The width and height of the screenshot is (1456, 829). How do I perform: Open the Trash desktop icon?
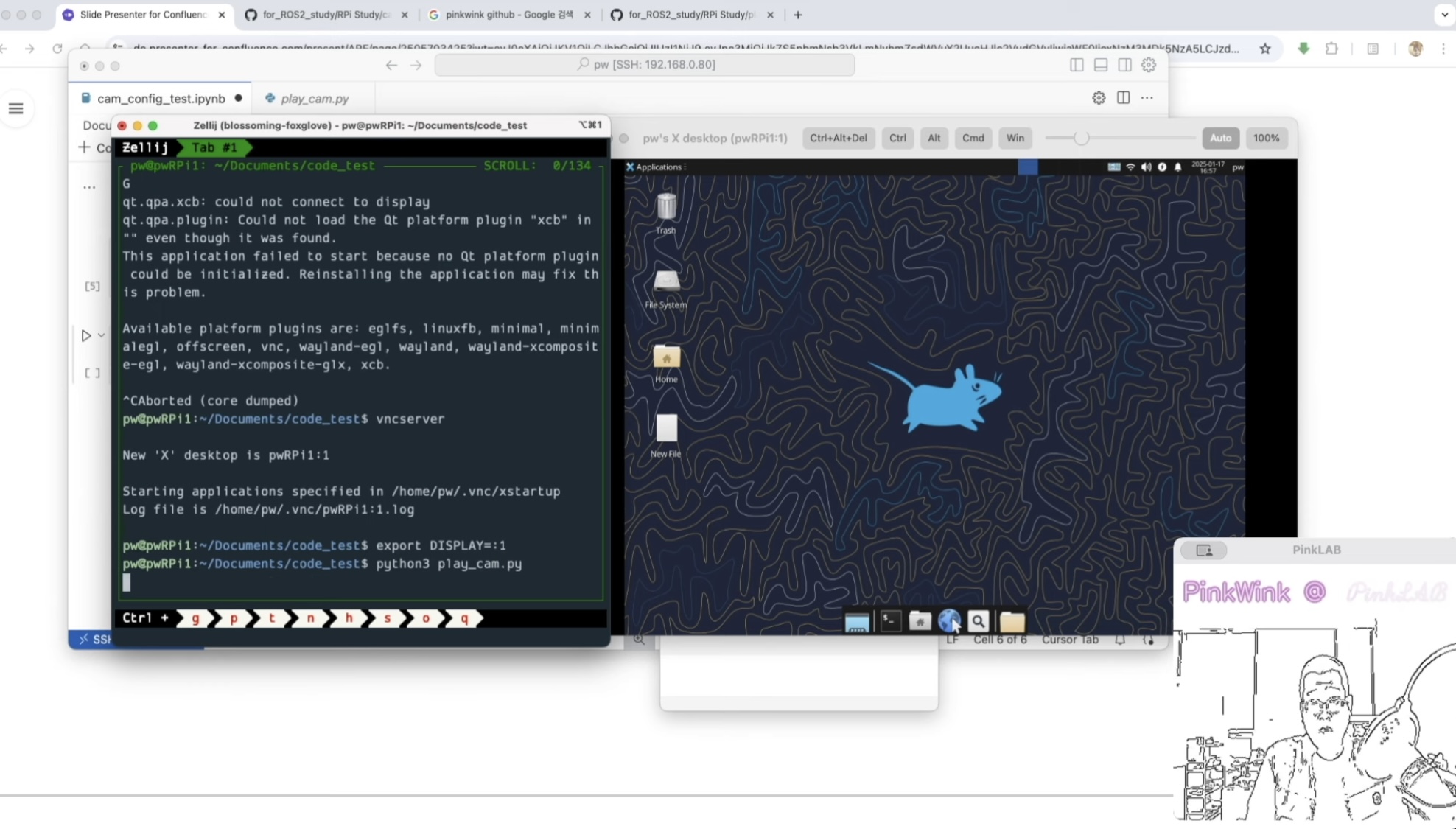(666, 208)
